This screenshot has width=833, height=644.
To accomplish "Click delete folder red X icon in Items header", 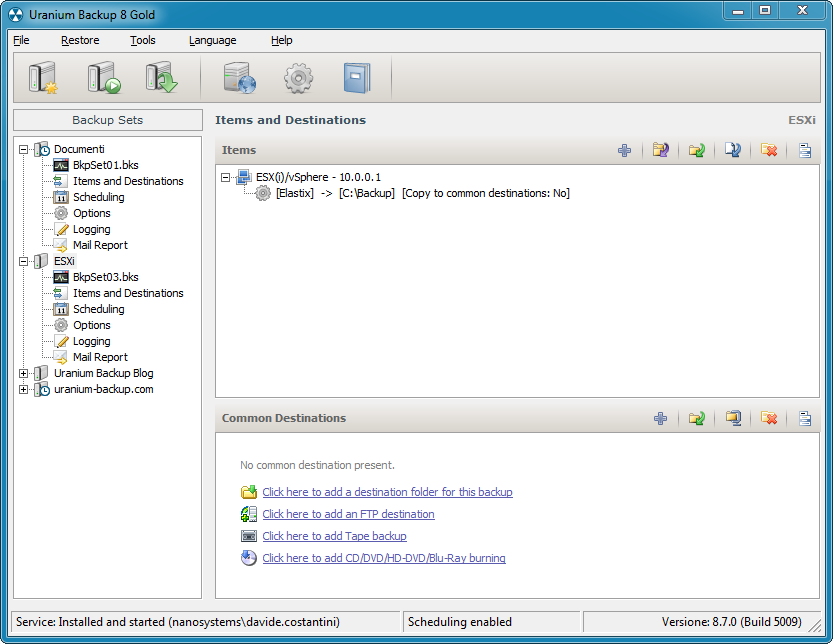I will point(769,150).
